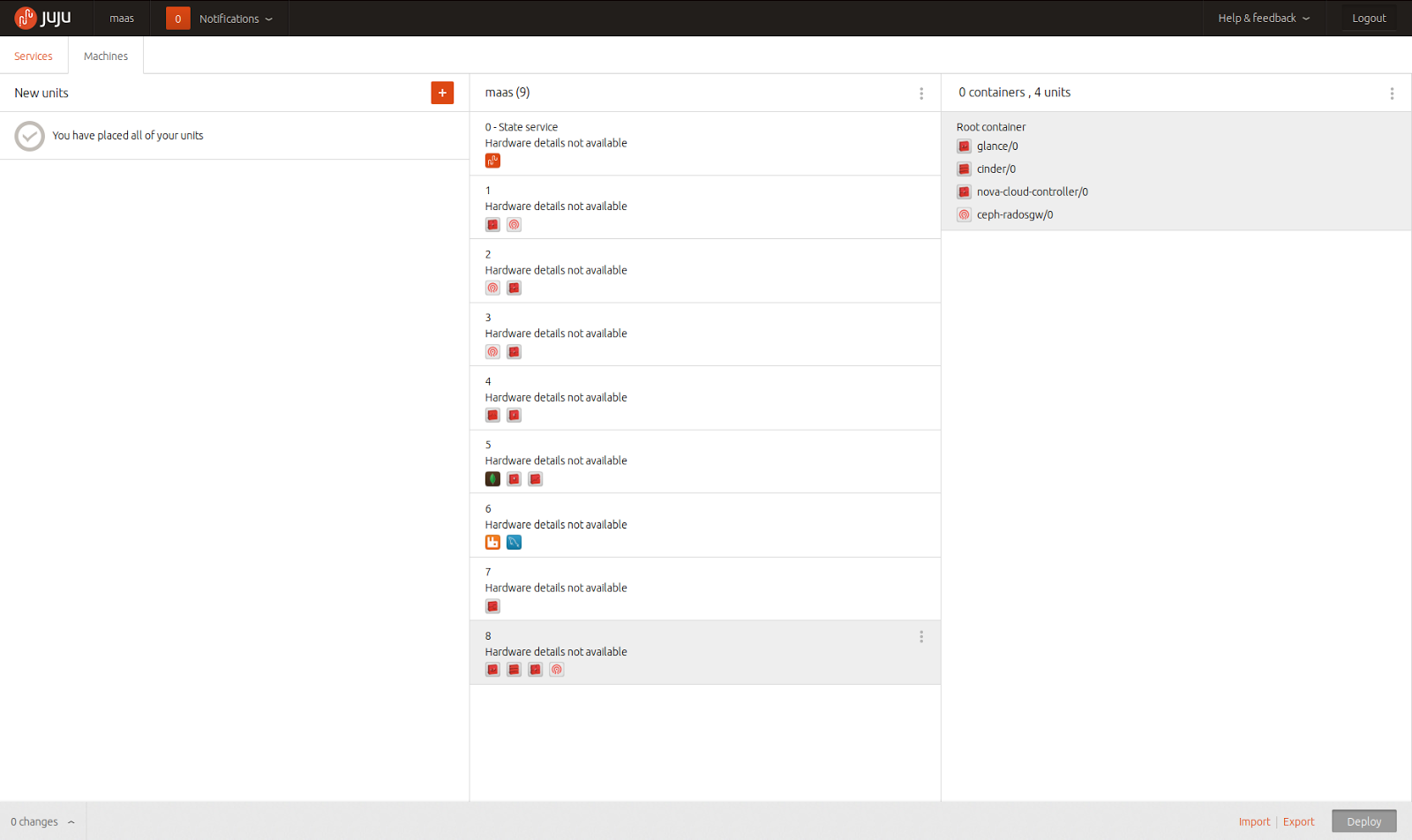Viewport: 1412px width, 840px height.
Task: Click the maas (9) column header
Action: (507, 93)
